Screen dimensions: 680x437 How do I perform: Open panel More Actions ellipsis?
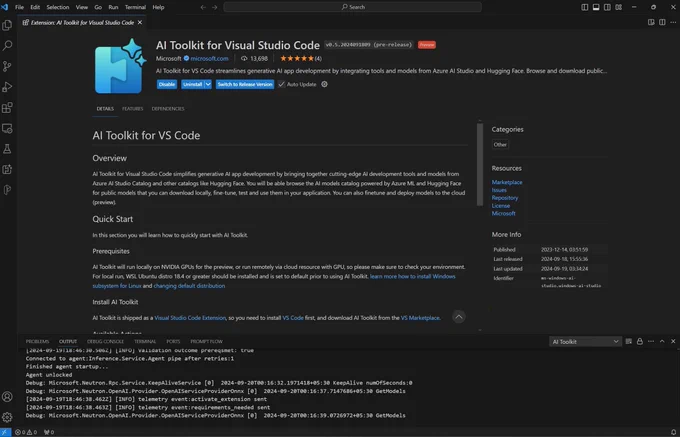coord(651,342)
